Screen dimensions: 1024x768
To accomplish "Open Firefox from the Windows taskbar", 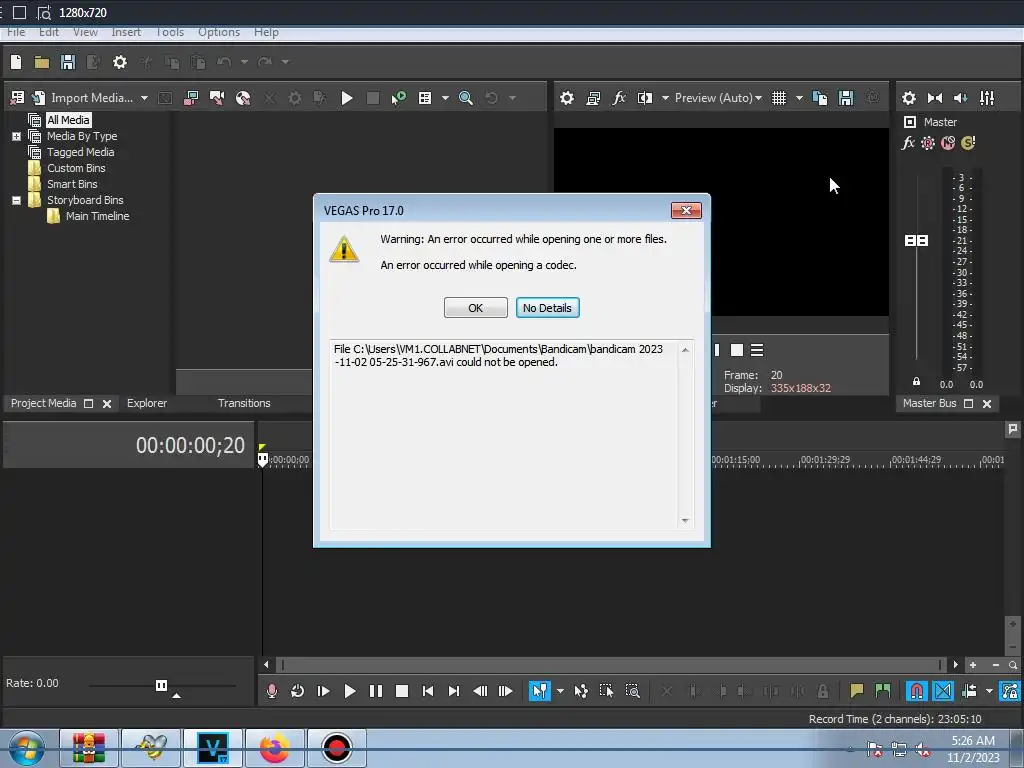I will 274,748.
